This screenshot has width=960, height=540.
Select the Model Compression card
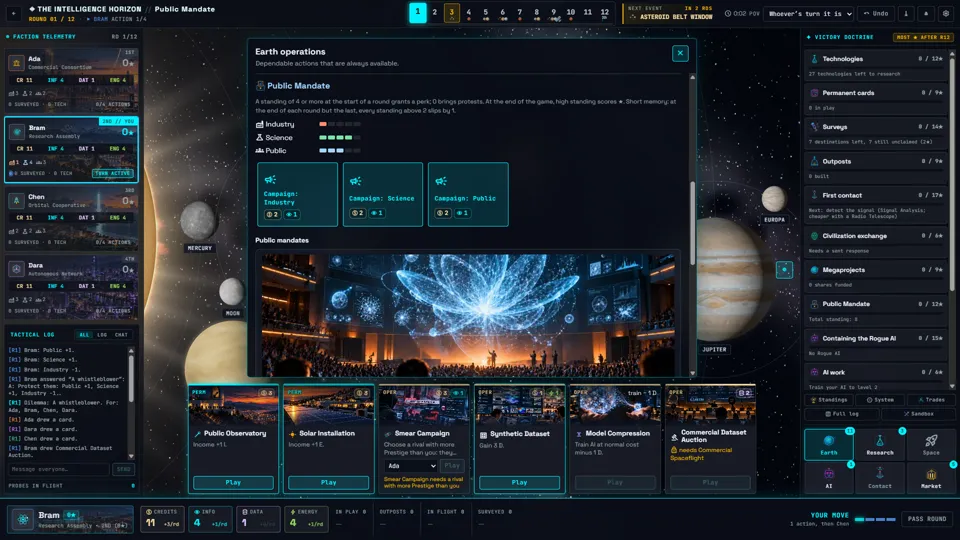pyautogui.click(x=615, y=438)
